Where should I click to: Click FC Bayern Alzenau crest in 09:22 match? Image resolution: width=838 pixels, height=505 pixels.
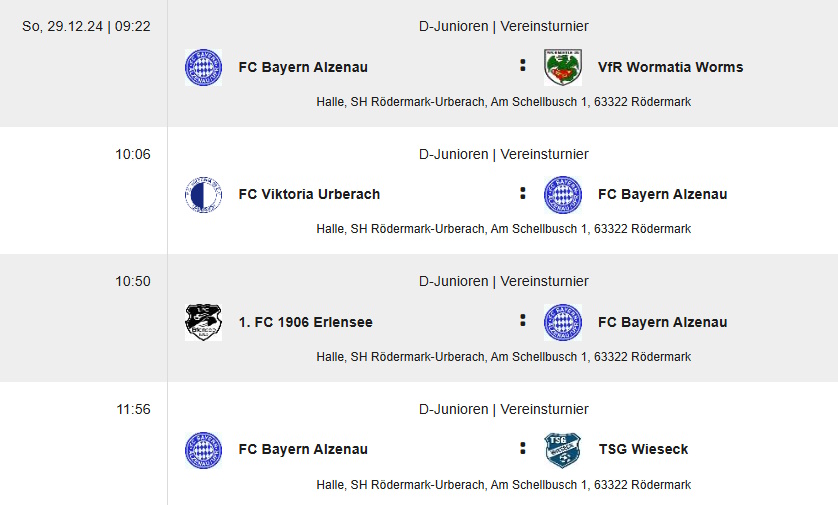click(x=203, y=67)
